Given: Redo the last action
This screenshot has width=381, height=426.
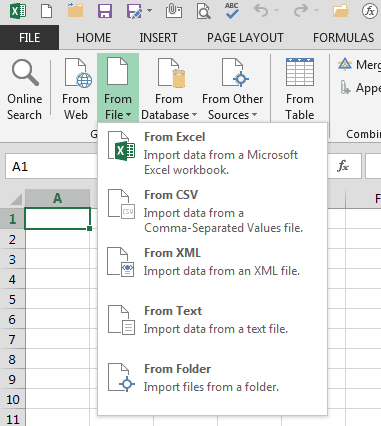Looking at the screenshot, I should coord(301,11).
